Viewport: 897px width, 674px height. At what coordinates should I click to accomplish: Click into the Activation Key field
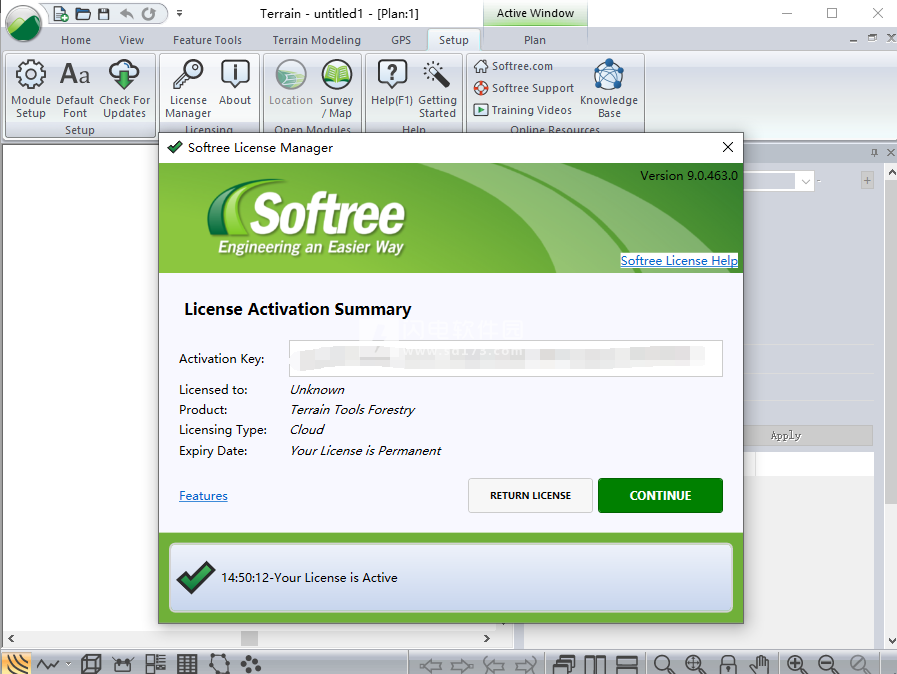tap(506, 358)
